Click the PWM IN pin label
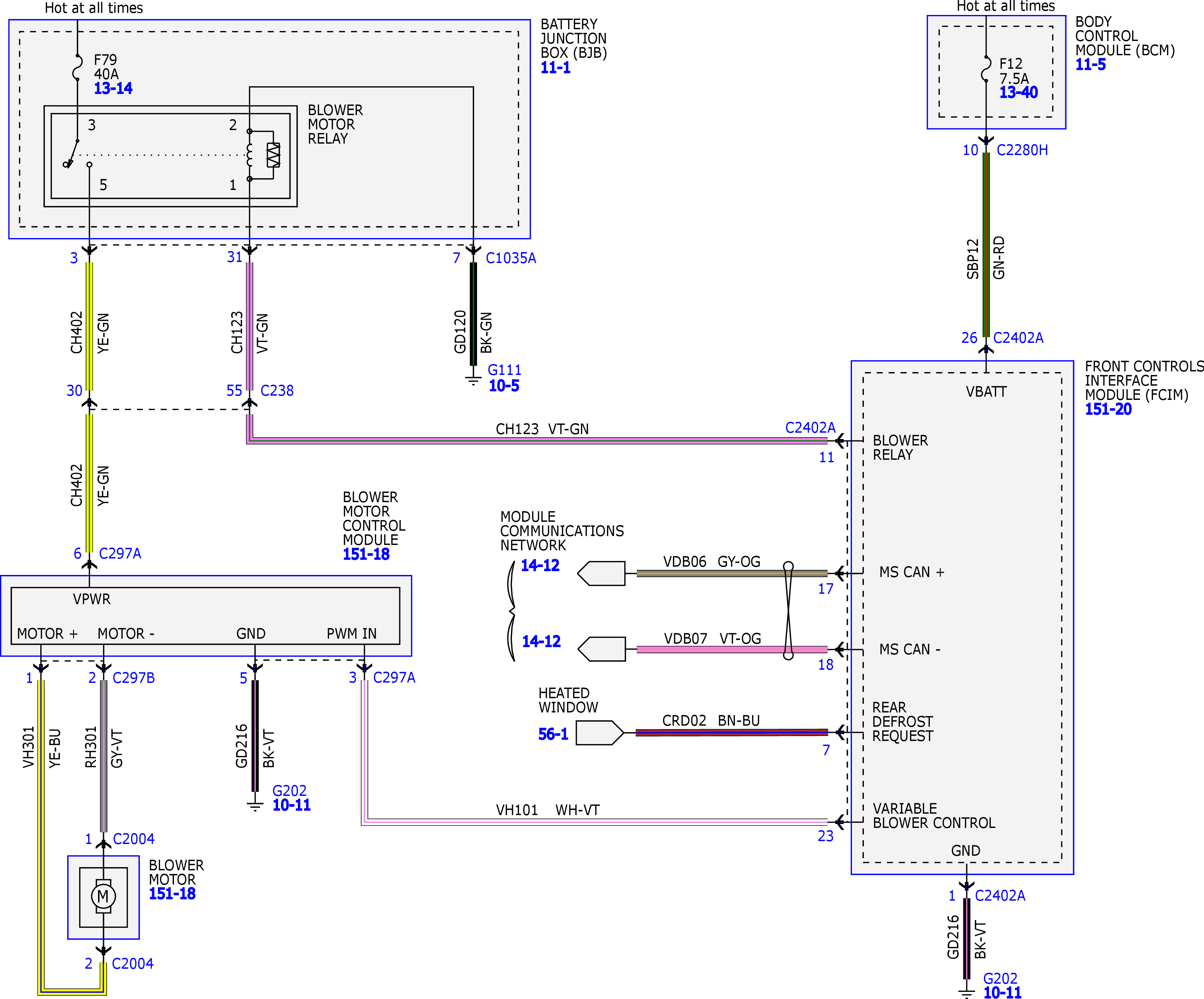This screenshot has height=999, width=1204. (352, 633)
